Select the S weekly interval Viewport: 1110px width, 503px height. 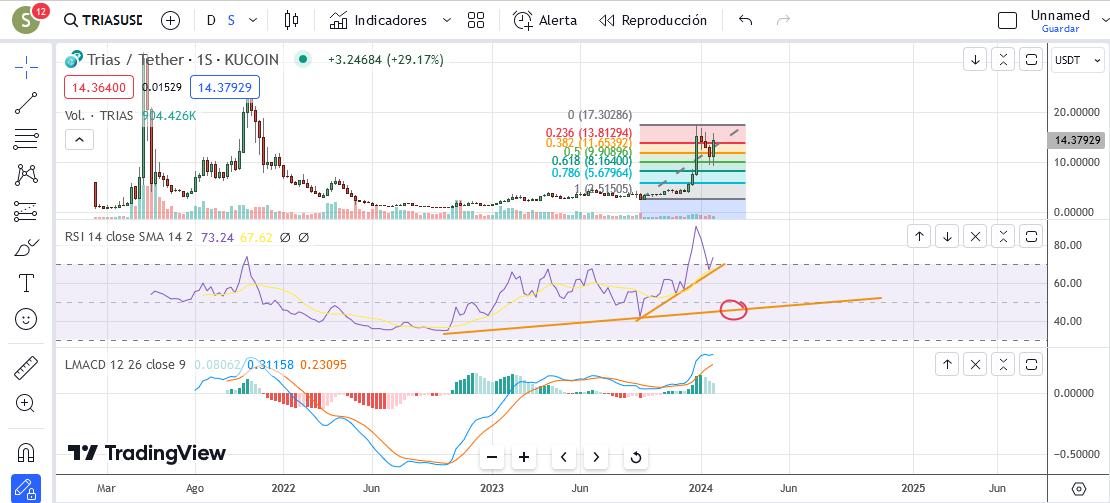[231, 21]
